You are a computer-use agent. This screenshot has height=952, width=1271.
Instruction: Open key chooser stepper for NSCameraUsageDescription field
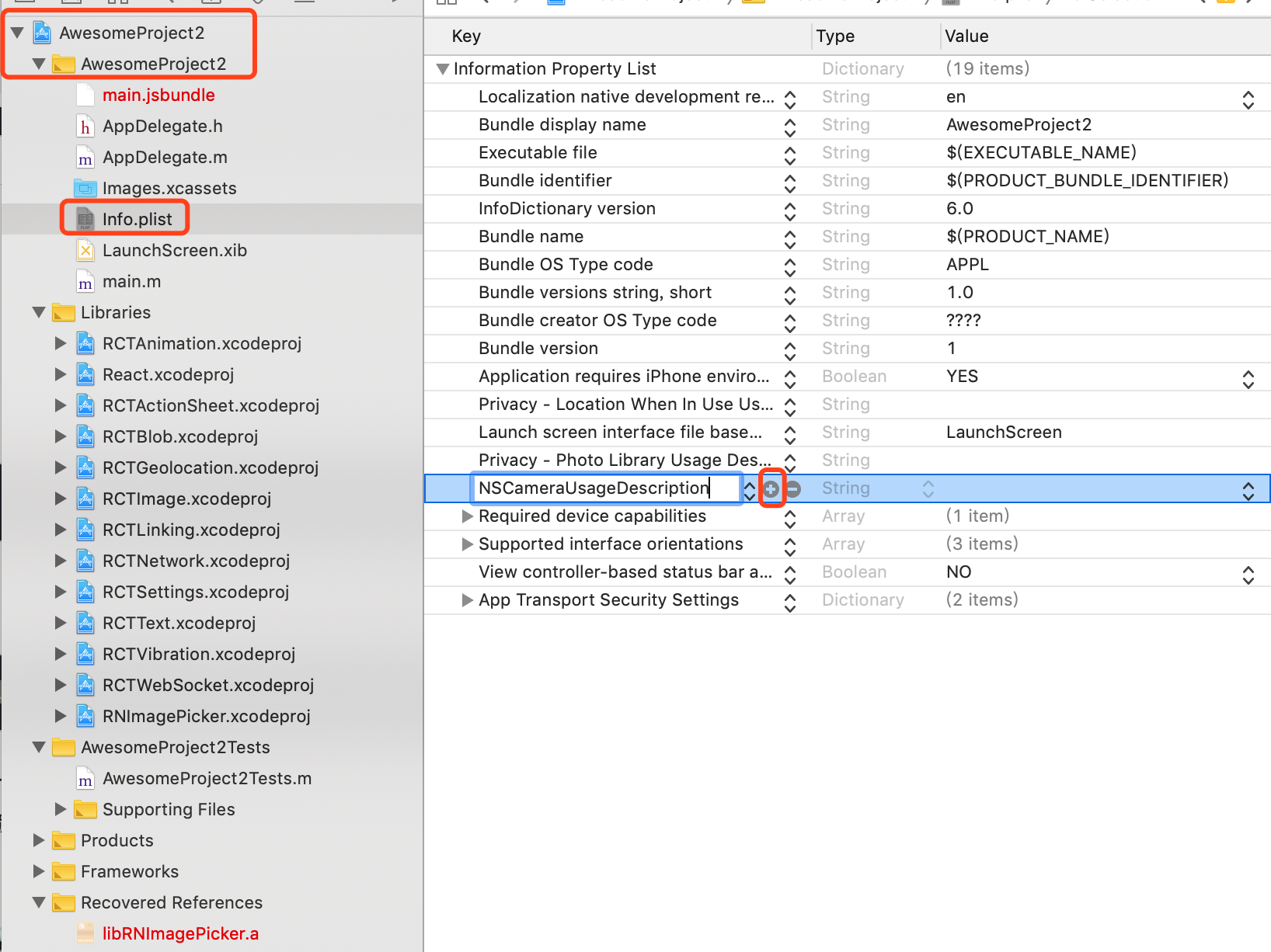coord(749,492)
